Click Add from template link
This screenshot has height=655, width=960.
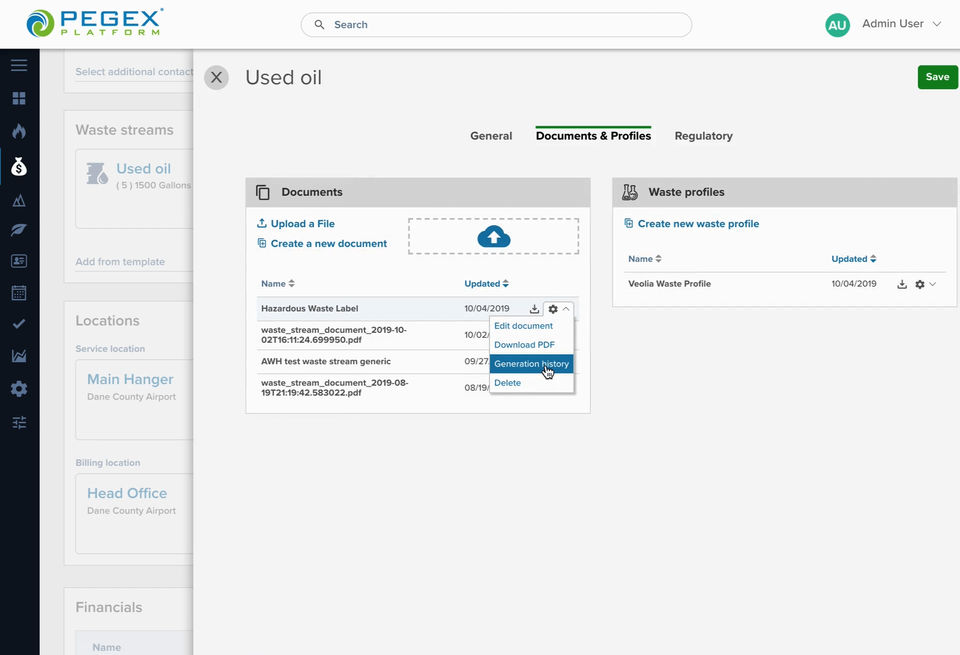pos(120,262)
